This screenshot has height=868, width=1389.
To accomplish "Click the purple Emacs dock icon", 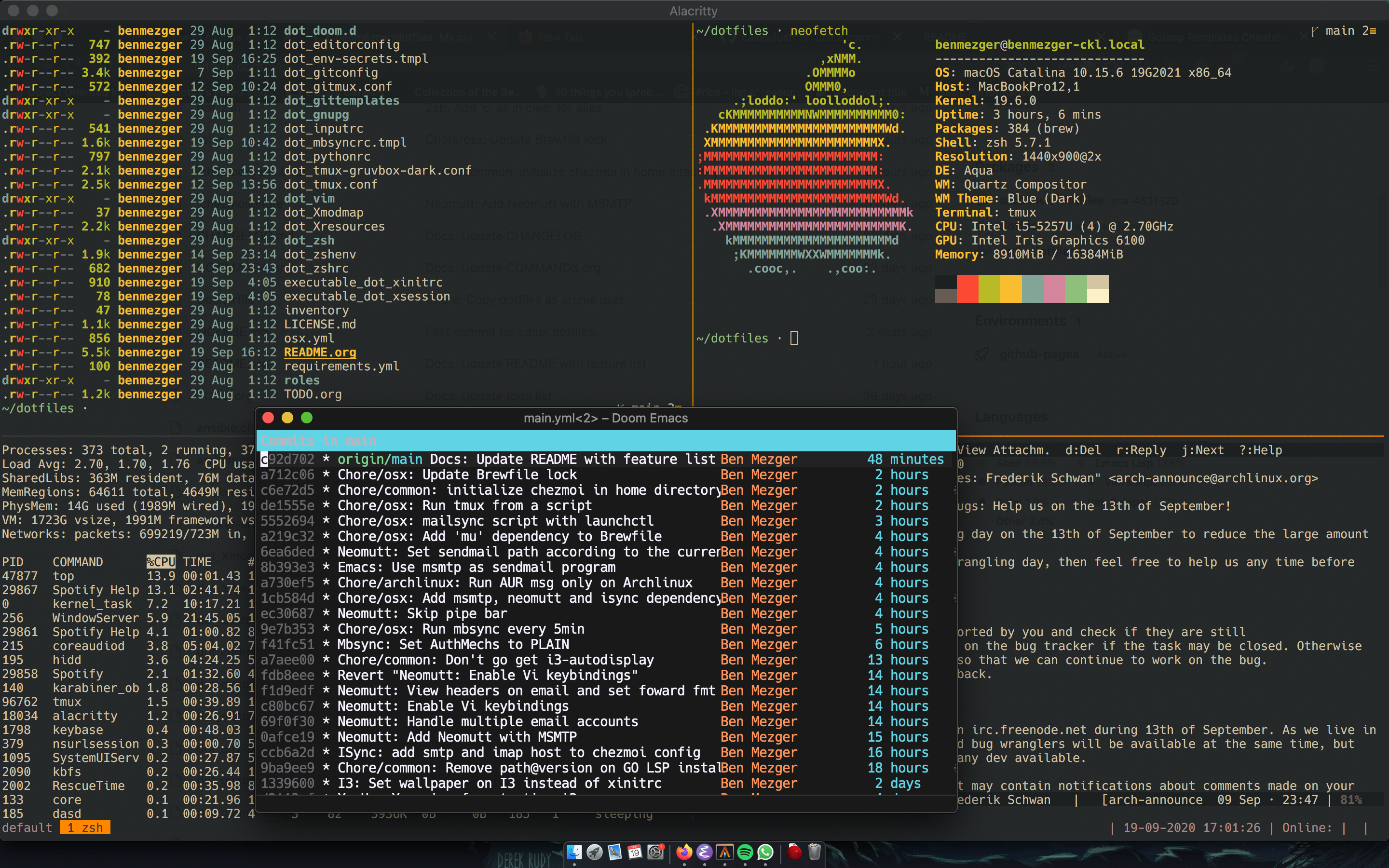I will 704,853.
